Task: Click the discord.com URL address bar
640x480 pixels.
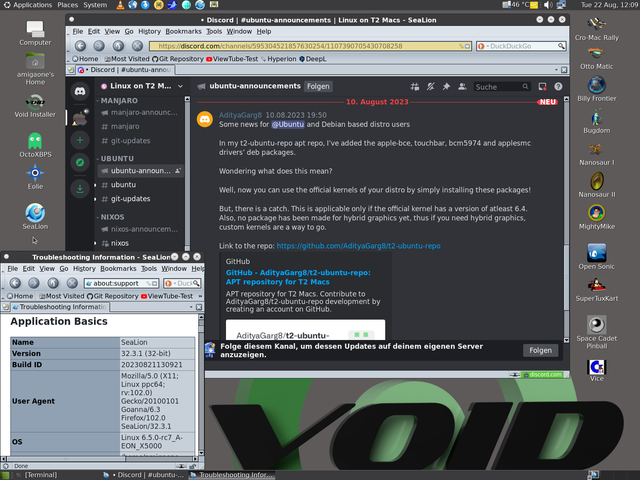Action: [x=310, y=46]
